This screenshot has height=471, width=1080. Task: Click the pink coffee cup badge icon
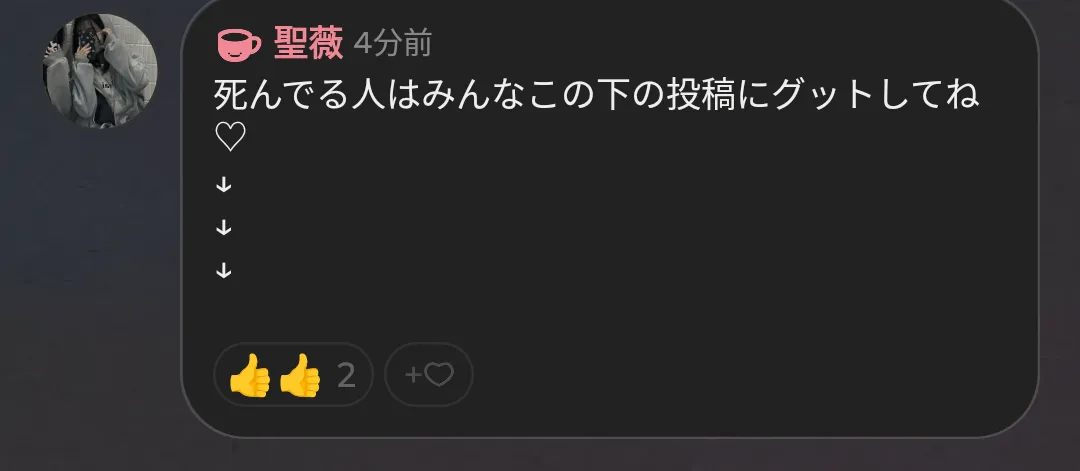point(239,44)
